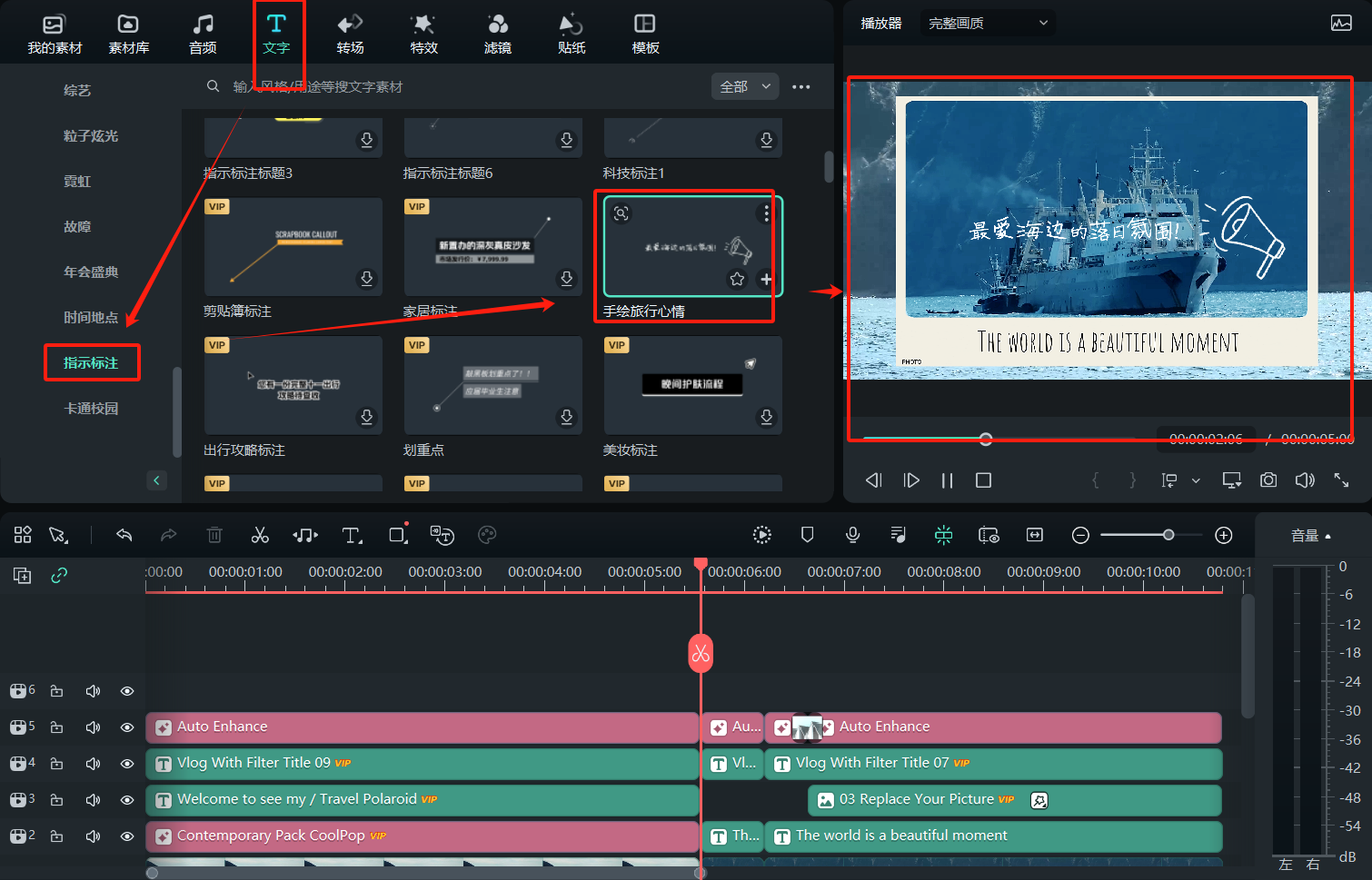This screenshot has height=880, width=1372.
Task: Click the undo arrow in timeline toolbar
Action: point(124,535)
